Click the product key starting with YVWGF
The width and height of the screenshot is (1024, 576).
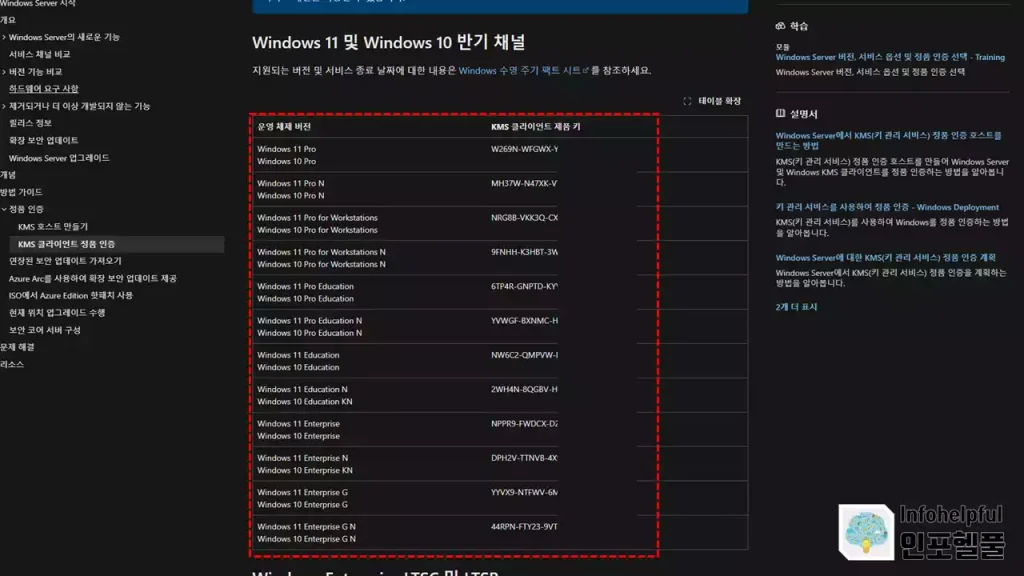pyautogui.click(x=524, y=321)
